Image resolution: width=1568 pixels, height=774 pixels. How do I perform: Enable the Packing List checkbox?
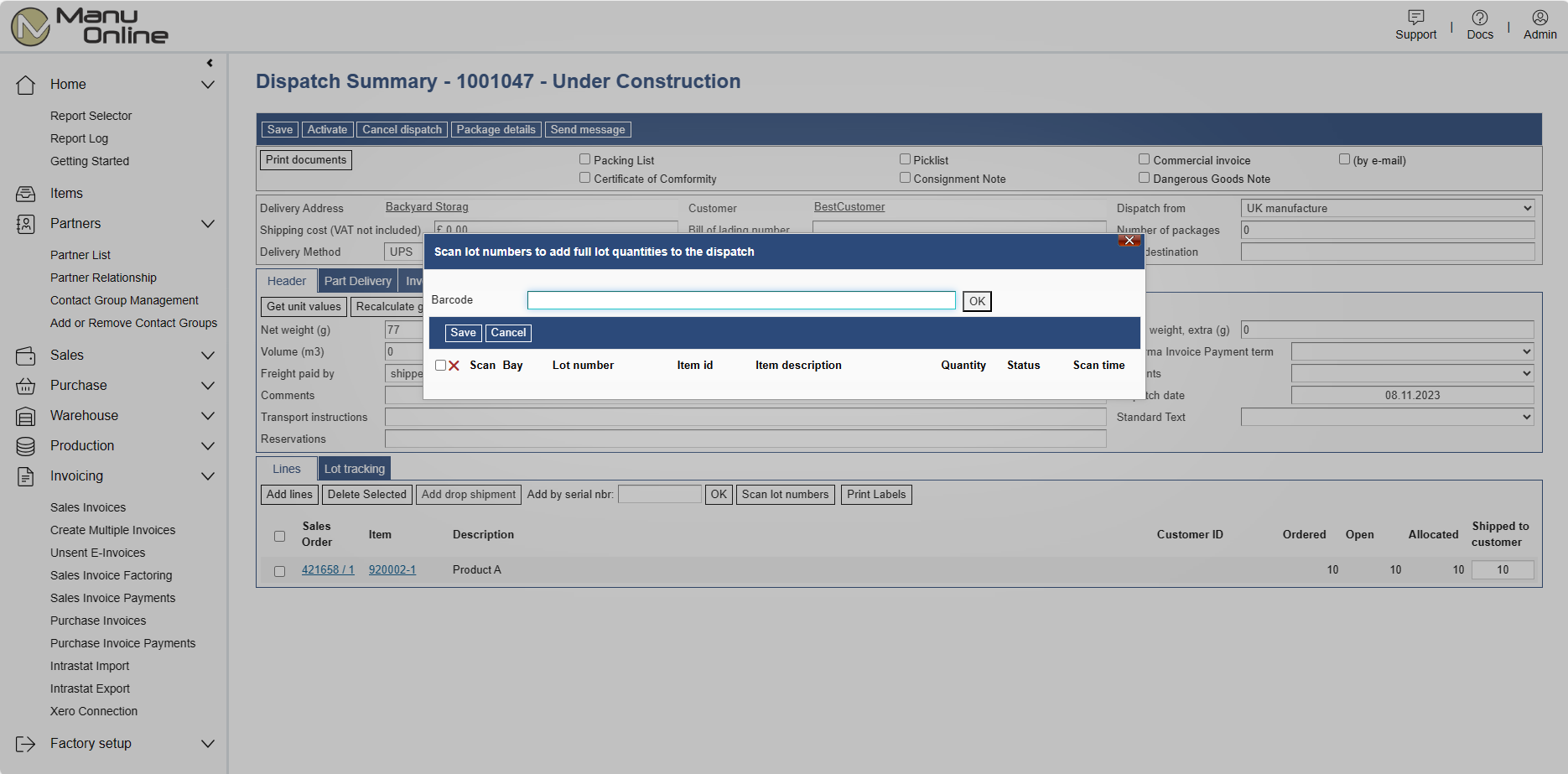coord(584,159)
